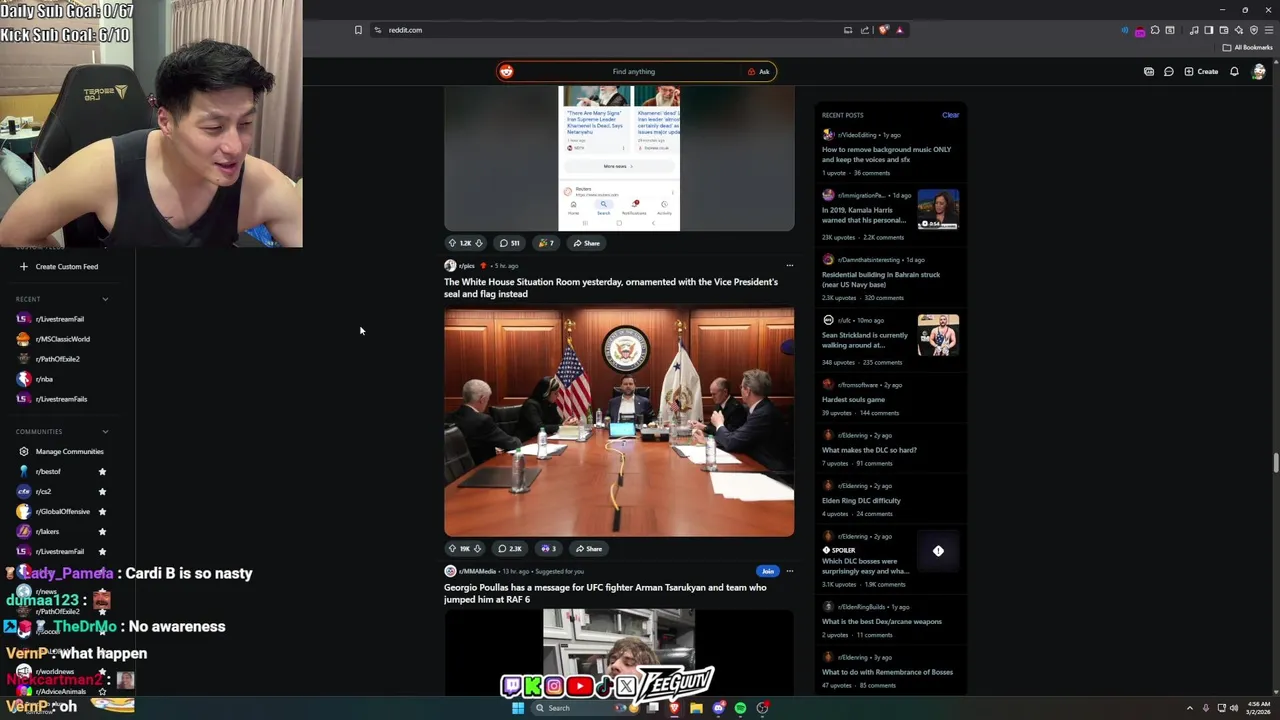Click the Create post button
The image size is (1280, 720).
tap(1201, 72)
